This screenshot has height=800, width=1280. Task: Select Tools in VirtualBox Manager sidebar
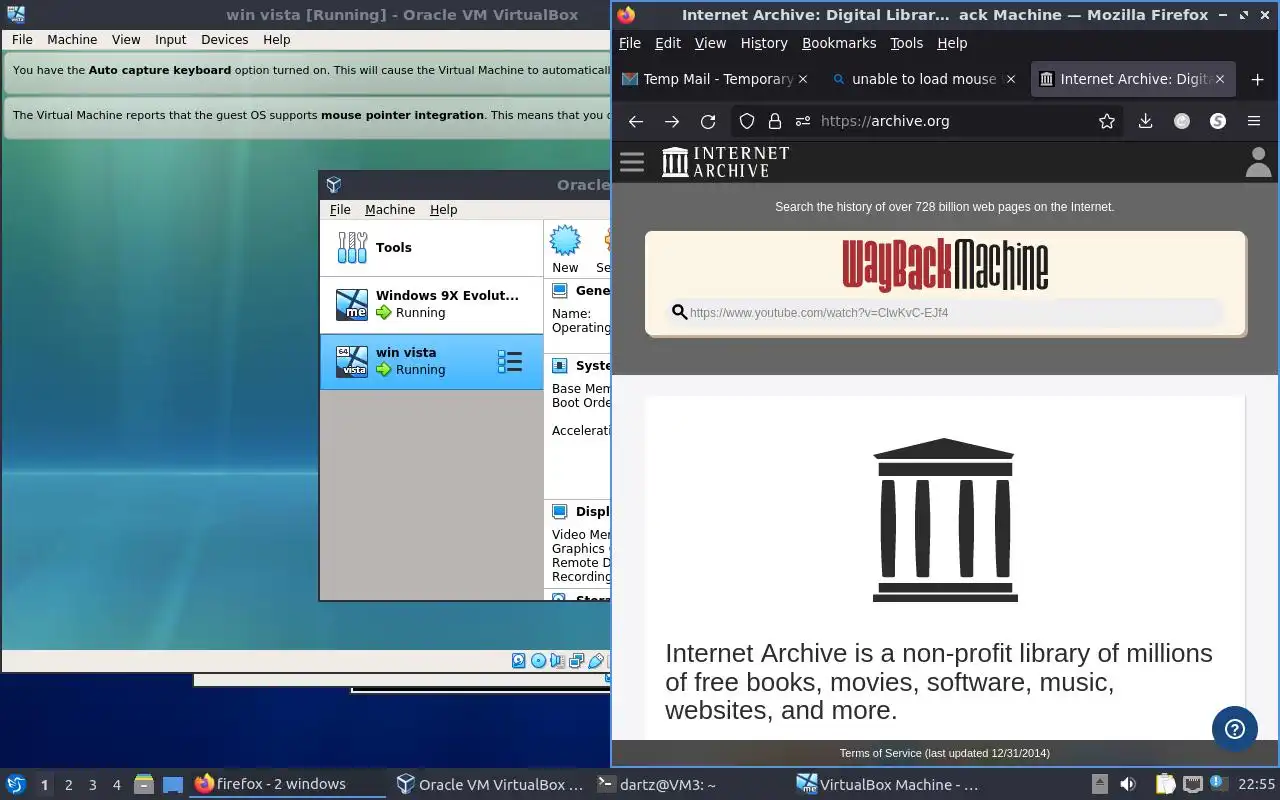pyautogui.click(x=432, y=247)
